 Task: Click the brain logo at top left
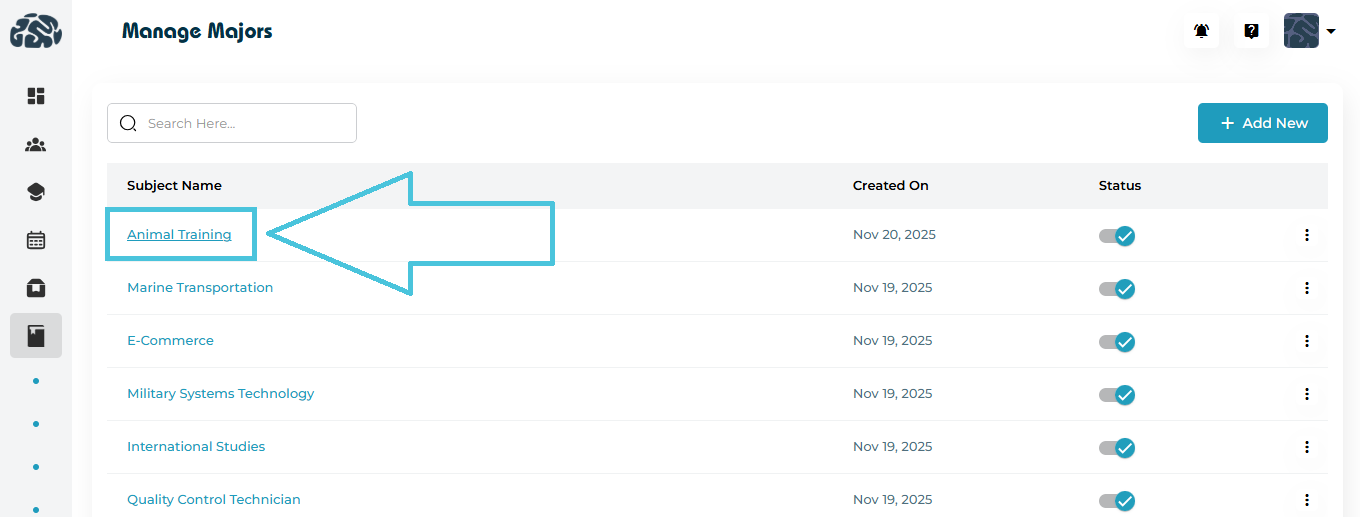coord(36,32)
